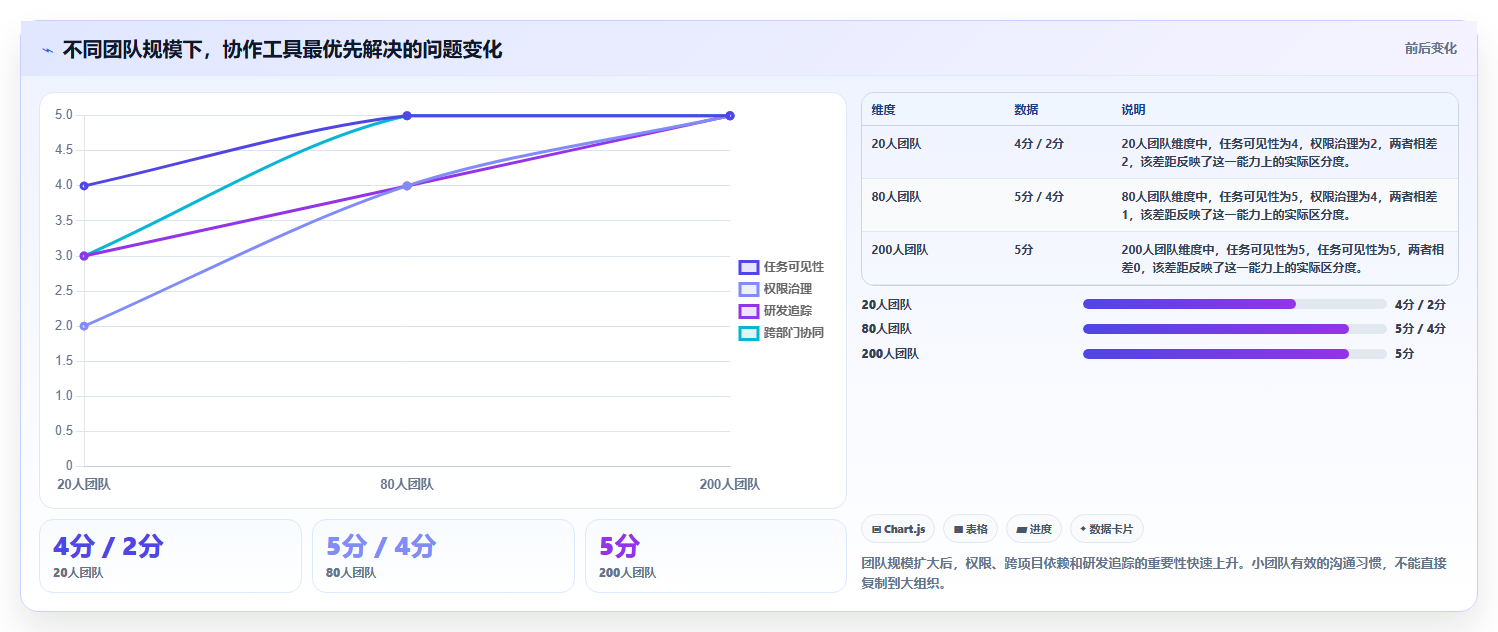The height and width of the screenshot is (632, 1498).
Task: Click the 20人团队 progress bar
Action: (x=1234, y=304)
